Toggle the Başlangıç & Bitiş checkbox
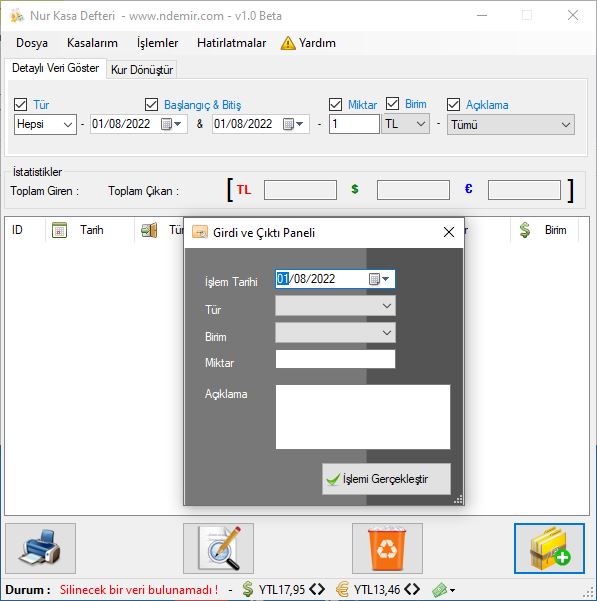 pos(151,104)
